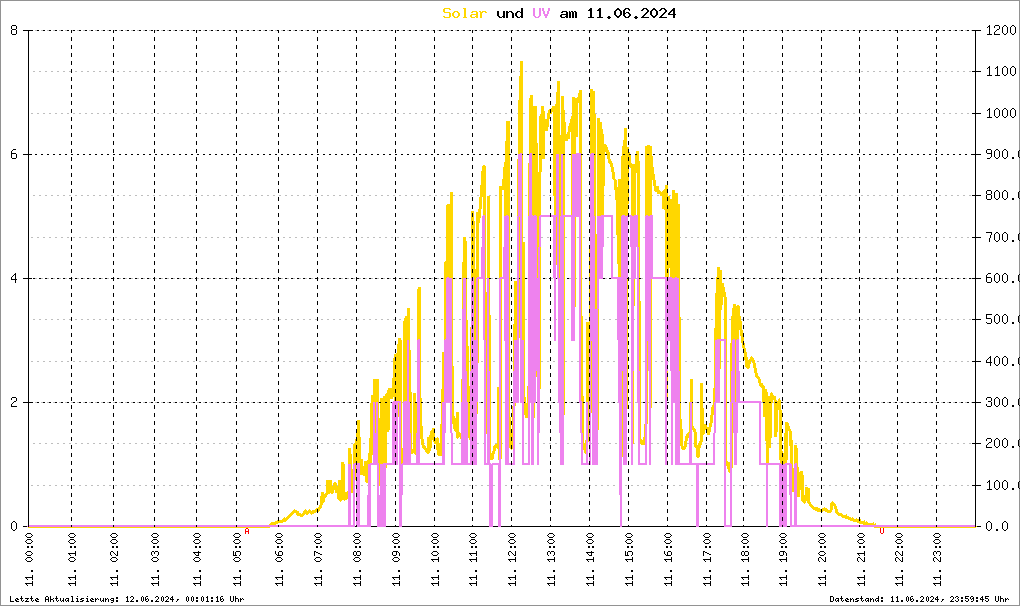Click time label '11. 00:00'

tap(29, 559)
